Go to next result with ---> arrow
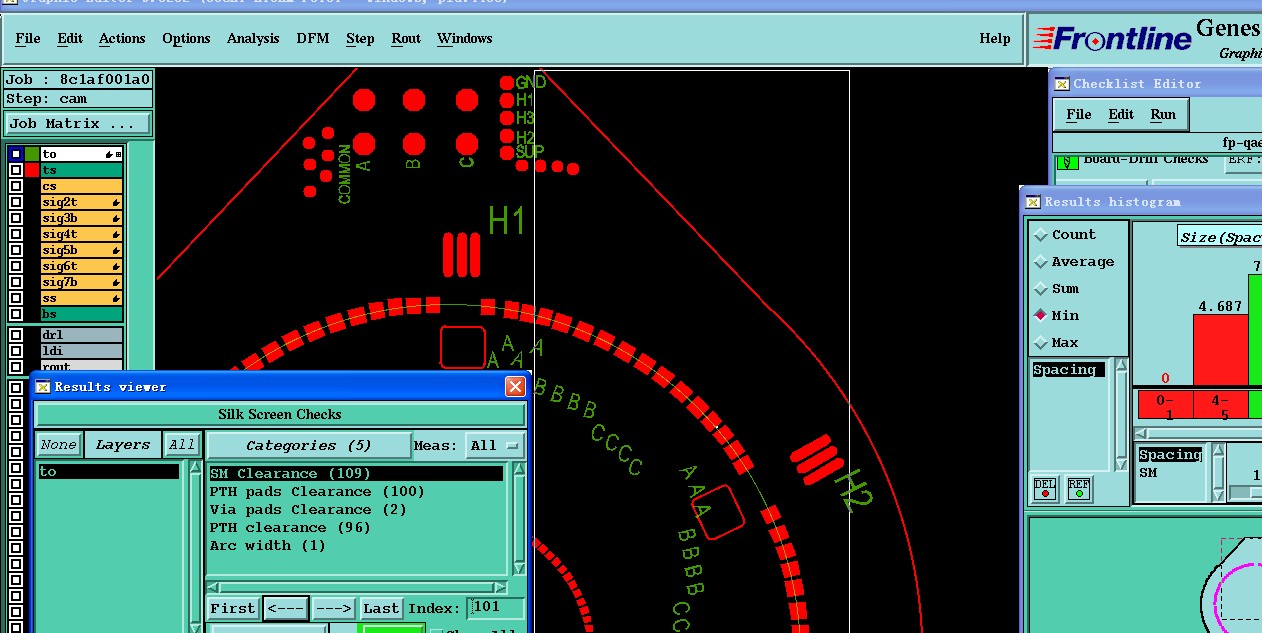This screenshot has height=633, width=1262. (x=333, y=608)
